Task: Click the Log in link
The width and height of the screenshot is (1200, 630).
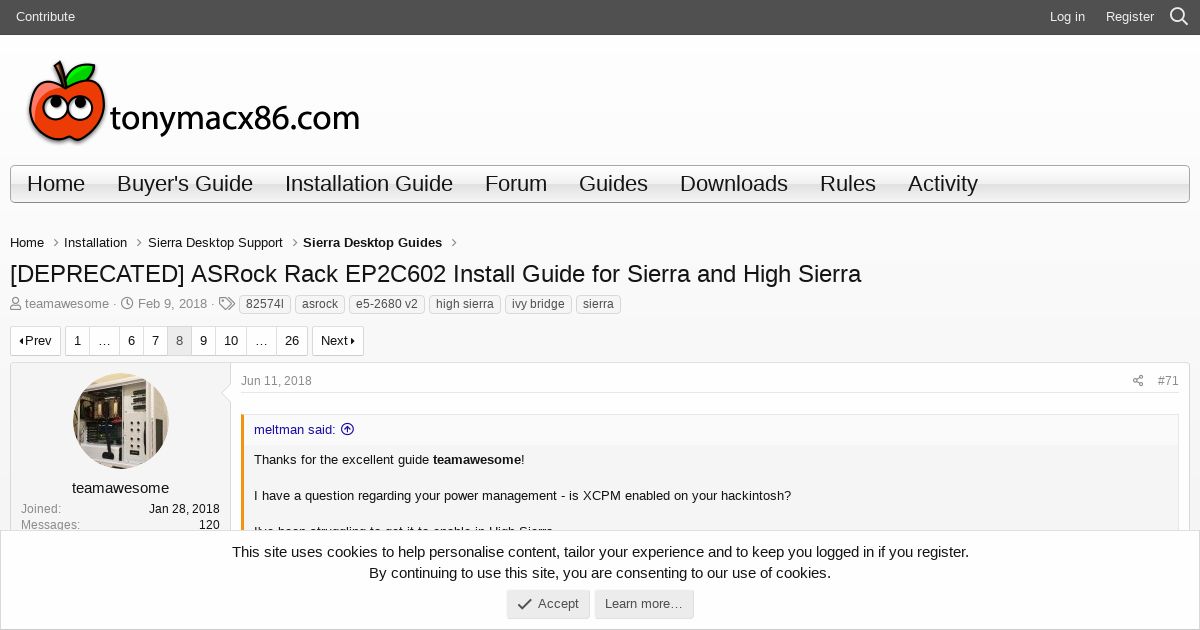Action: 1067,17
